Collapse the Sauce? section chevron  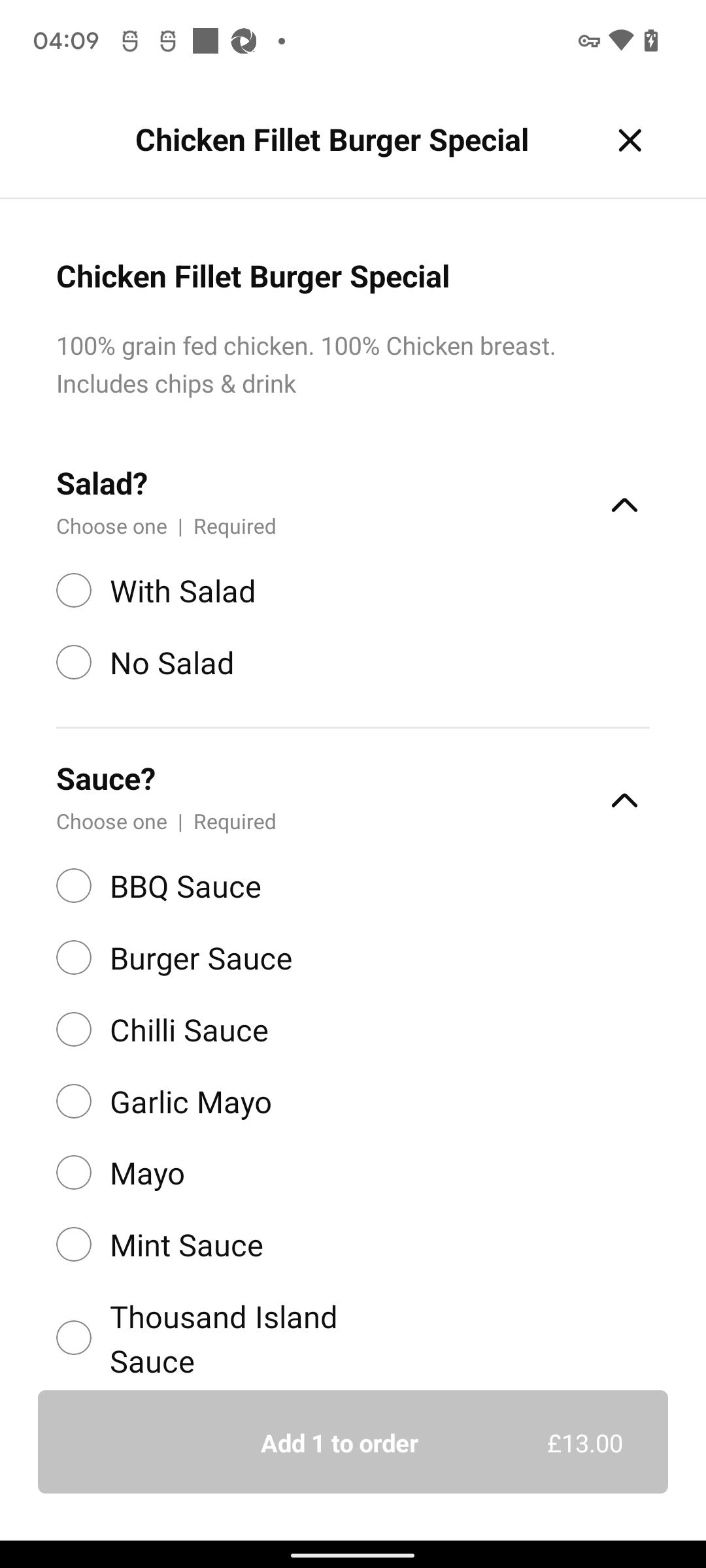click(x=624, y=800)
